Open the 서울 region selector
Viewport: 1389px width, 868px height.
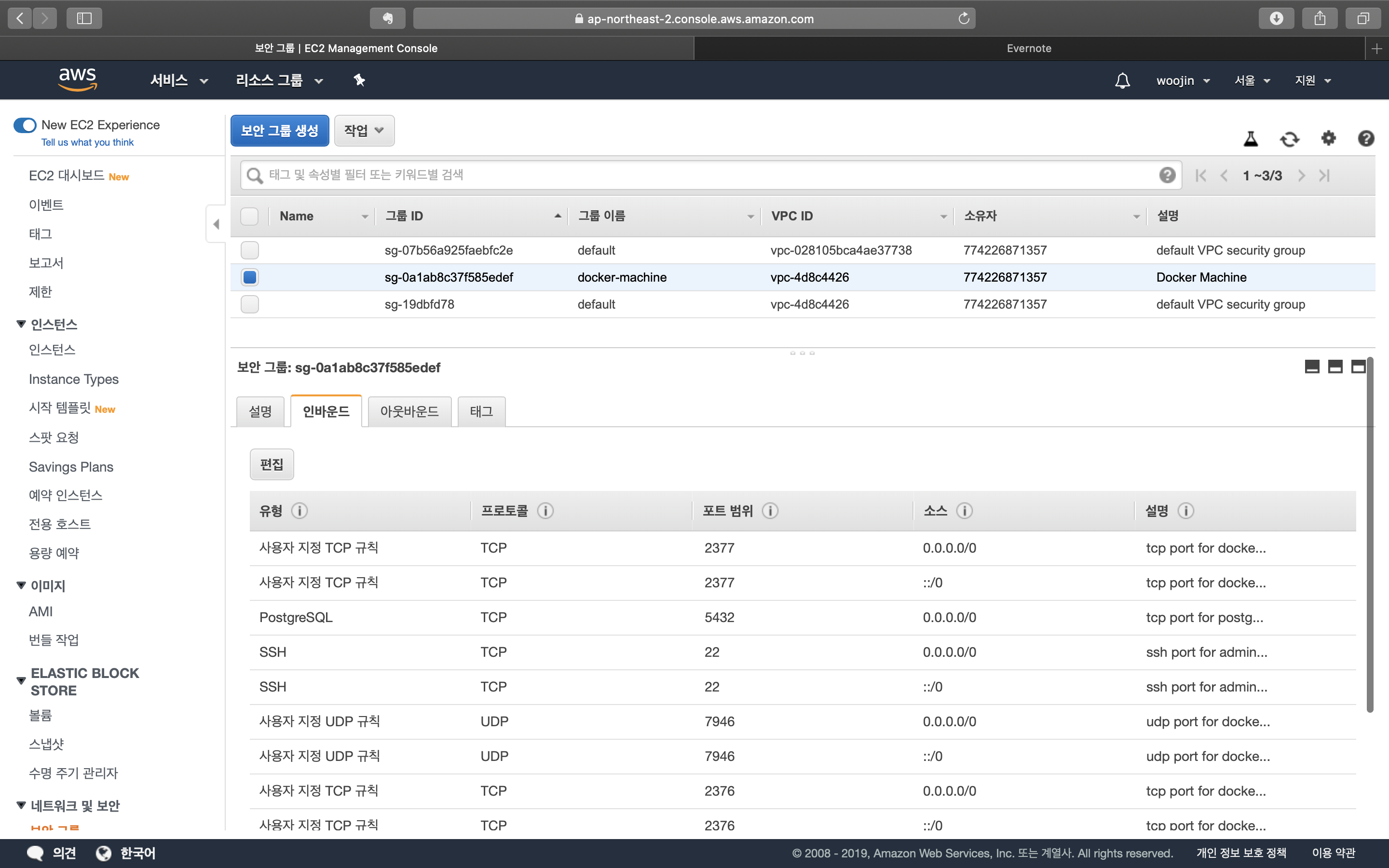(1252, 81)
